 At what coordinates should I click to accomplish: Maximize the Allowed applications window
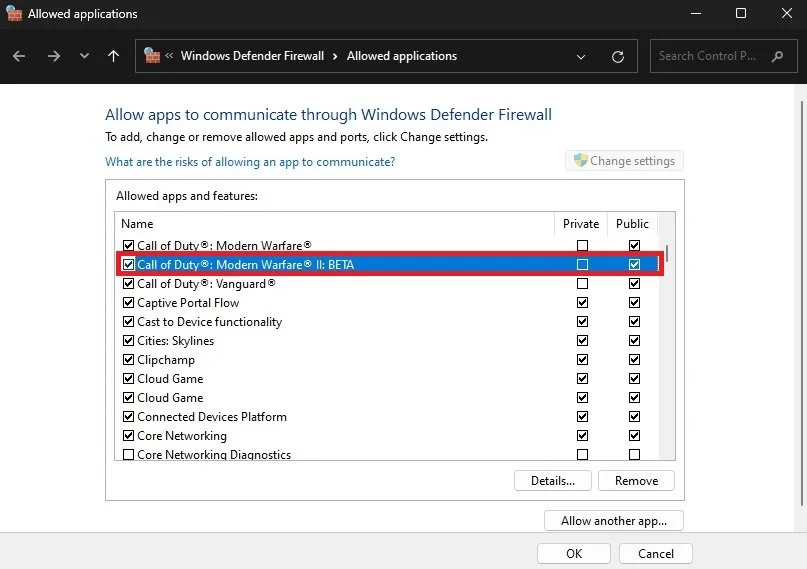(741, 13)
